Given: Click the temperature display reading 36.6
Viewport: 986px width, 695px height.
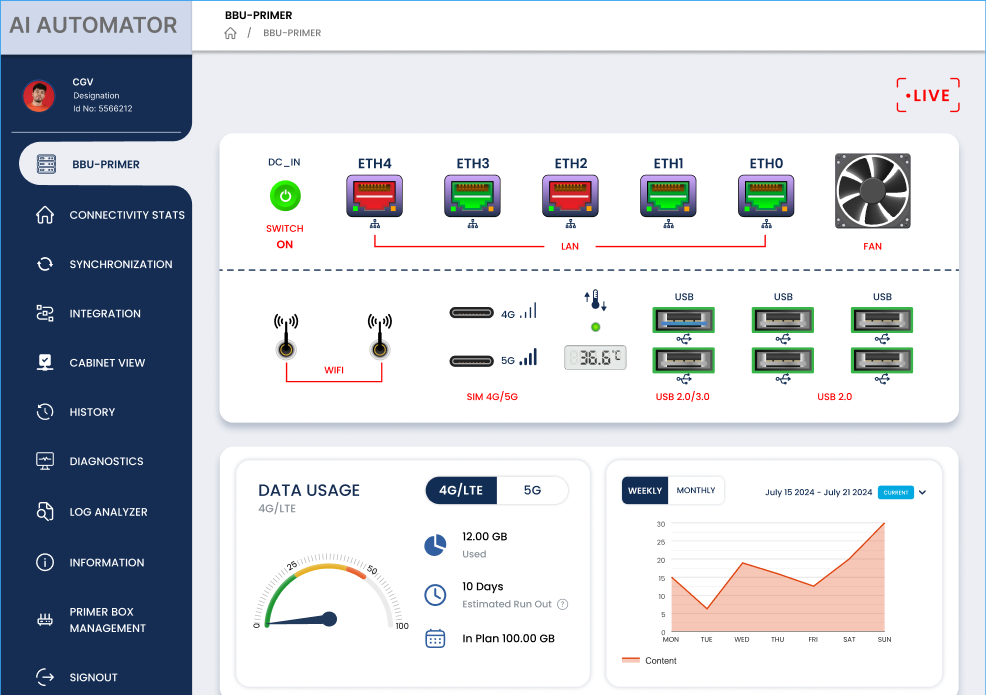Looking at the screenshot, I should pyautogui.click(x=594, y=358).
